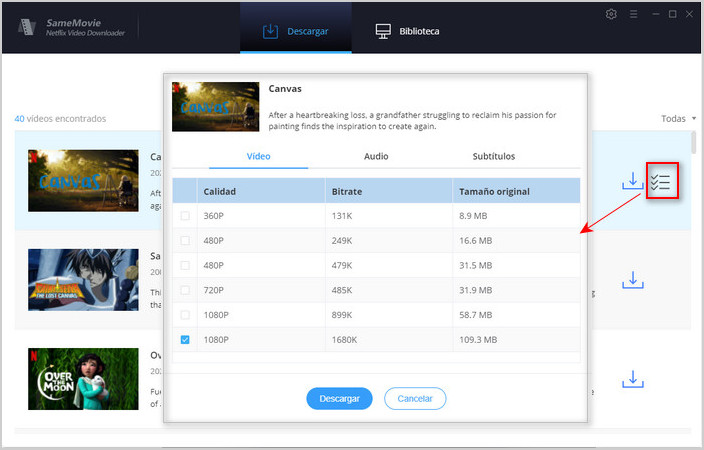Click the 16.6 MB size cell
The image size is (704, 450).
[516, 241]
